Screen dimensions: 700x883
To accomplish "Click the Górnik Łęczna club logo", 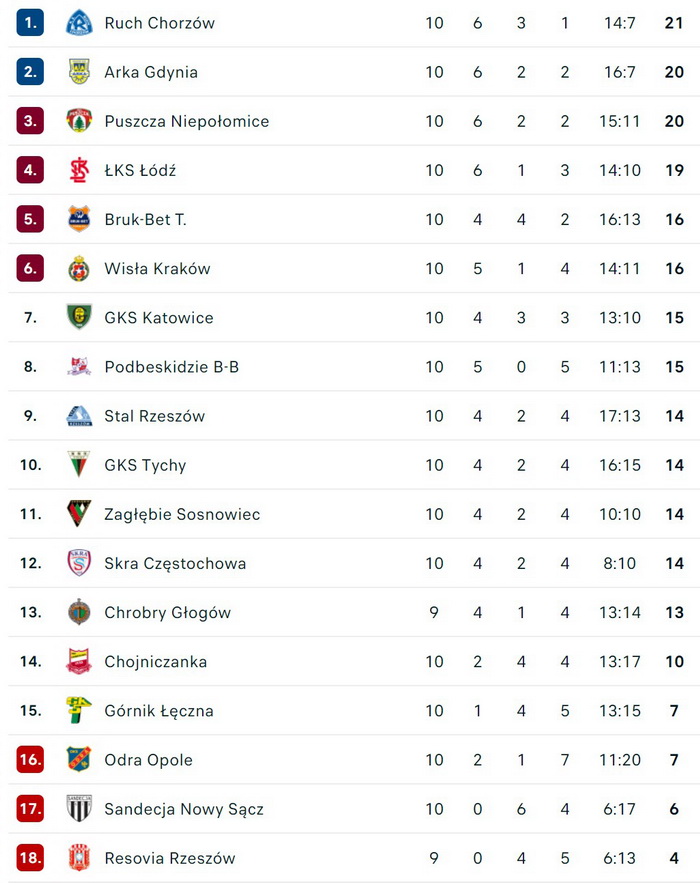I will click(x=79, y=710).
